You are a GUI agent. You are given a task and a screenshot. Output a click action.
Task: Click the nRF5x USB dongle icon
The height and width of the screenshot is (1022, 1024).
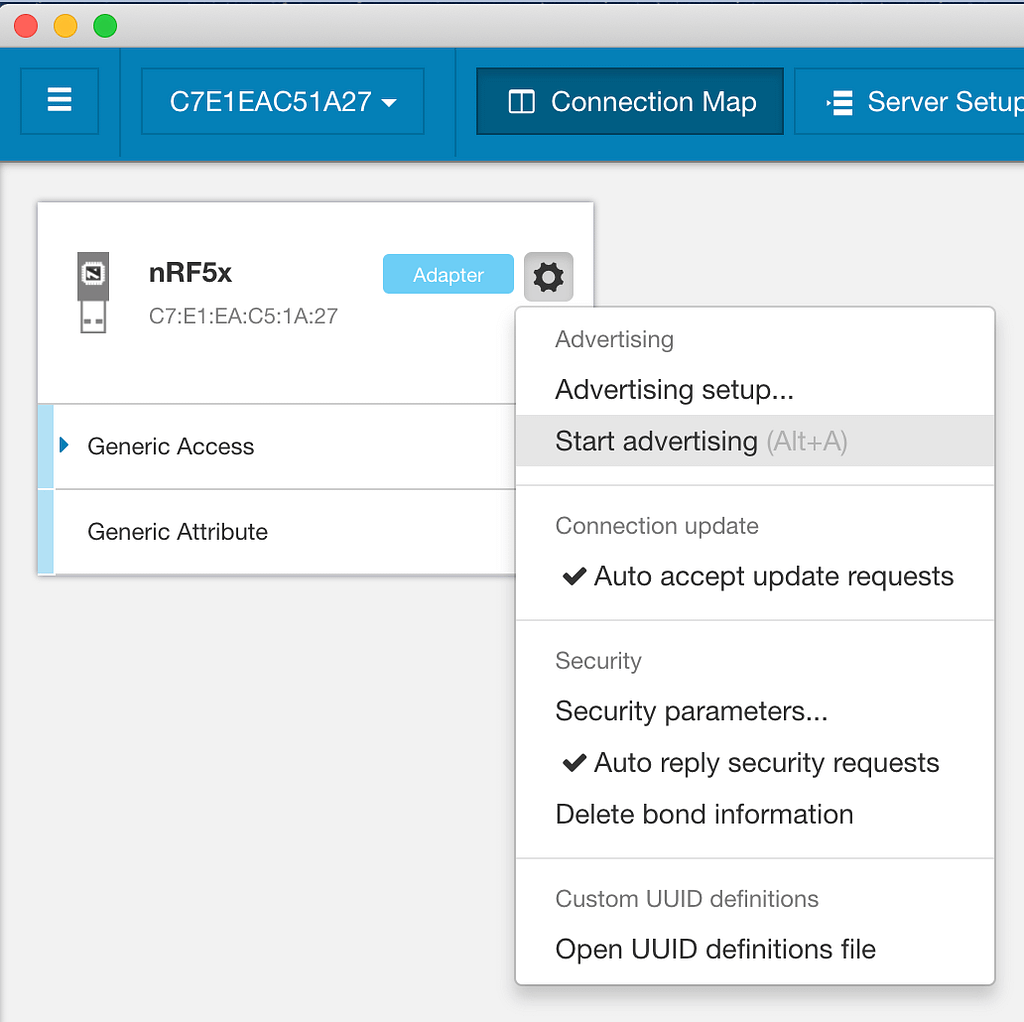pos(93,293)
